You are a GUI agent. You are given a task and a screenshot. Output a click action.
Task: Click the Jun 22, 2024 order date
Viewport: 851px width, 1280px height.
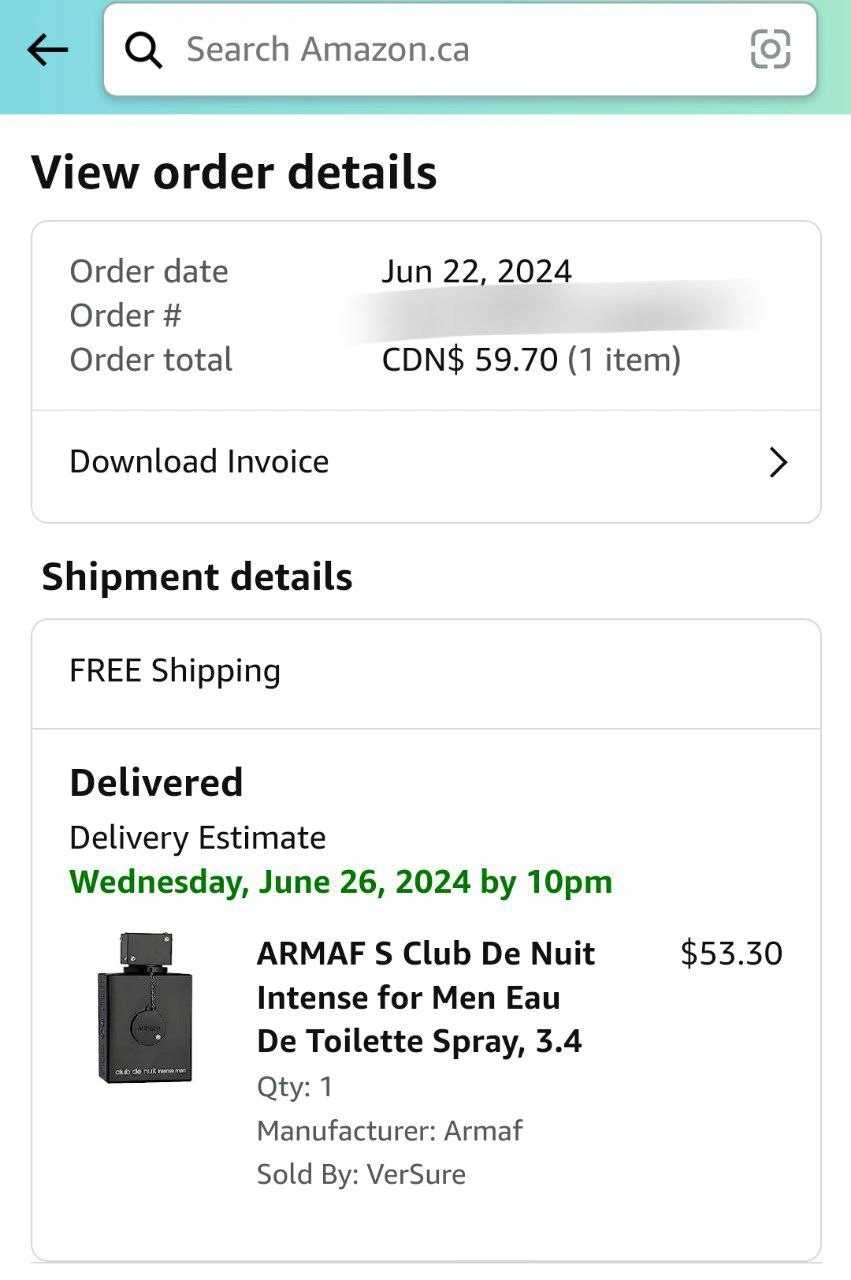point(476,271)
